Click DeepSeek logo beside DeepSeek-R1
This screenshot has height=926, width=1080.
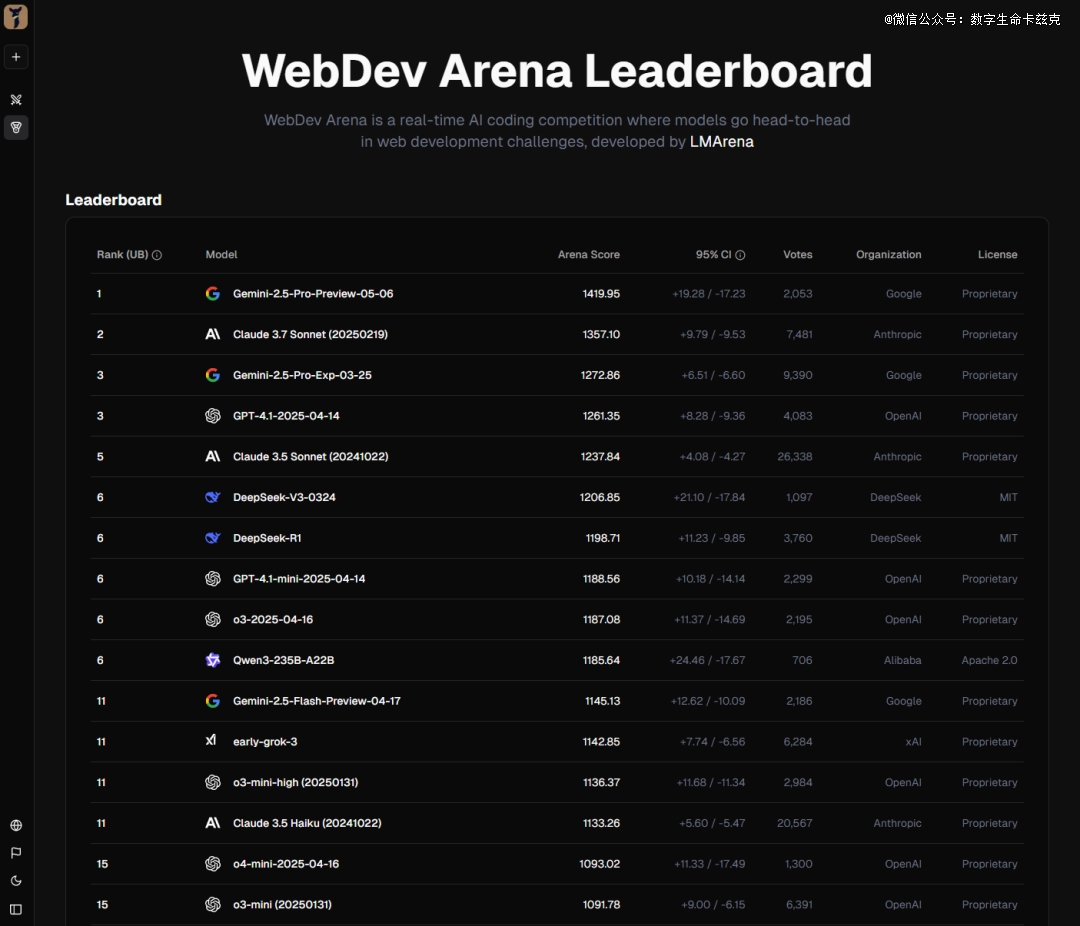tap(213, 537)
